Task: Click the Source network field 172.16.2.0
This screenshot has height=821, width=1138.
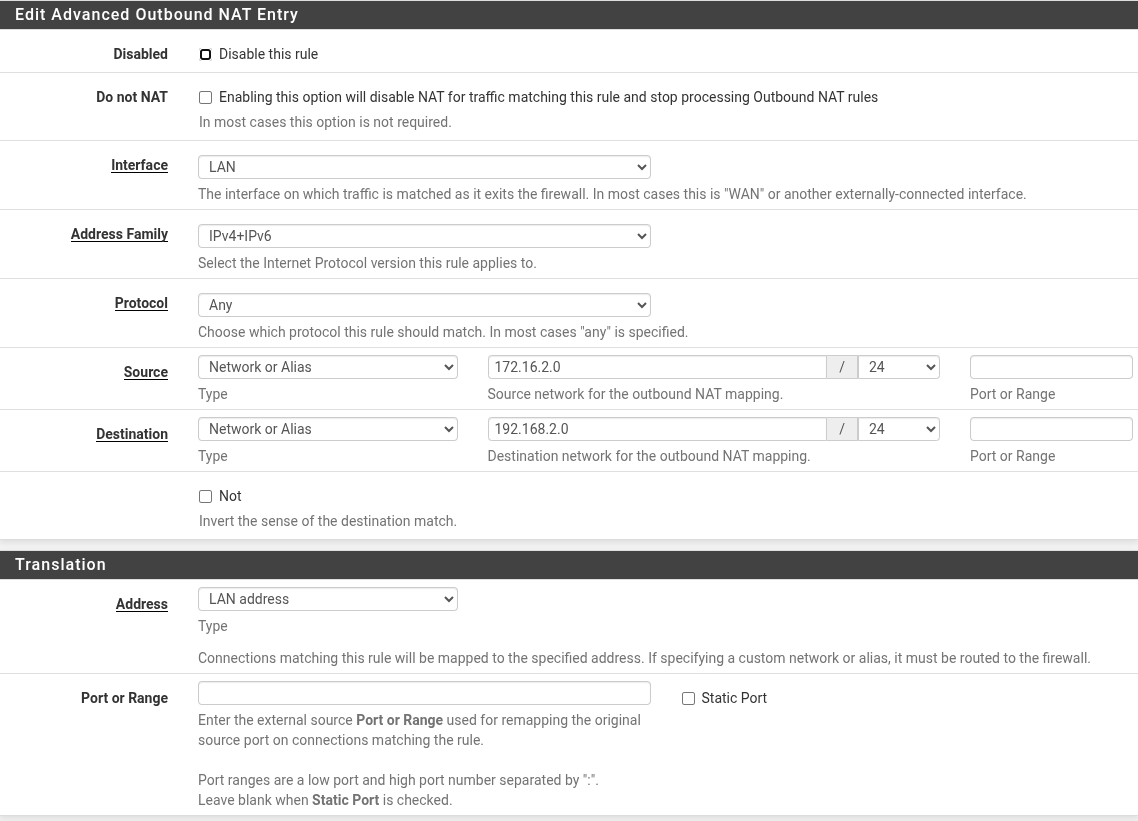Action: (656, 367)
